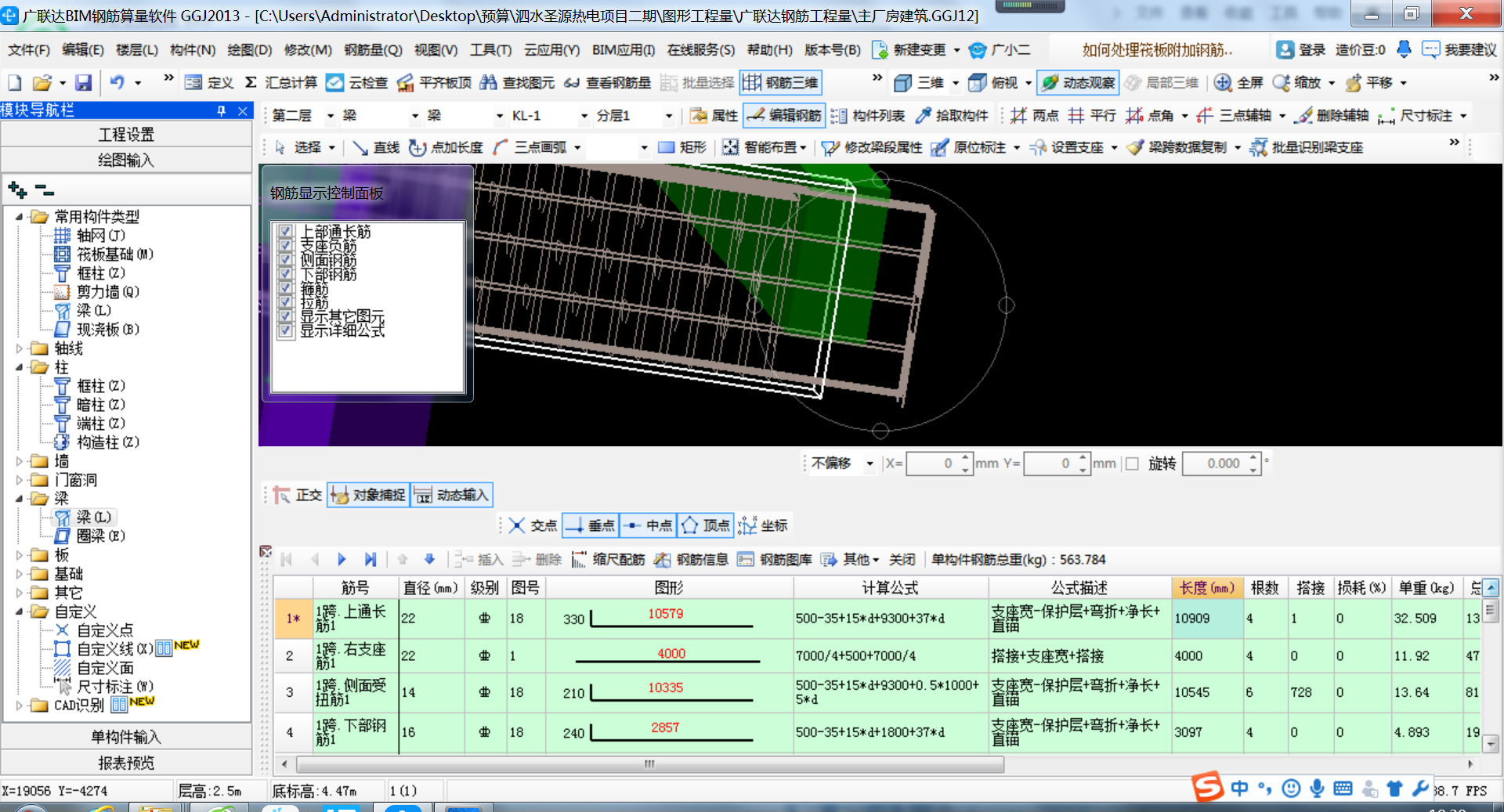Click the rebar table horizontal scrollbar

(x=650, y=764)
